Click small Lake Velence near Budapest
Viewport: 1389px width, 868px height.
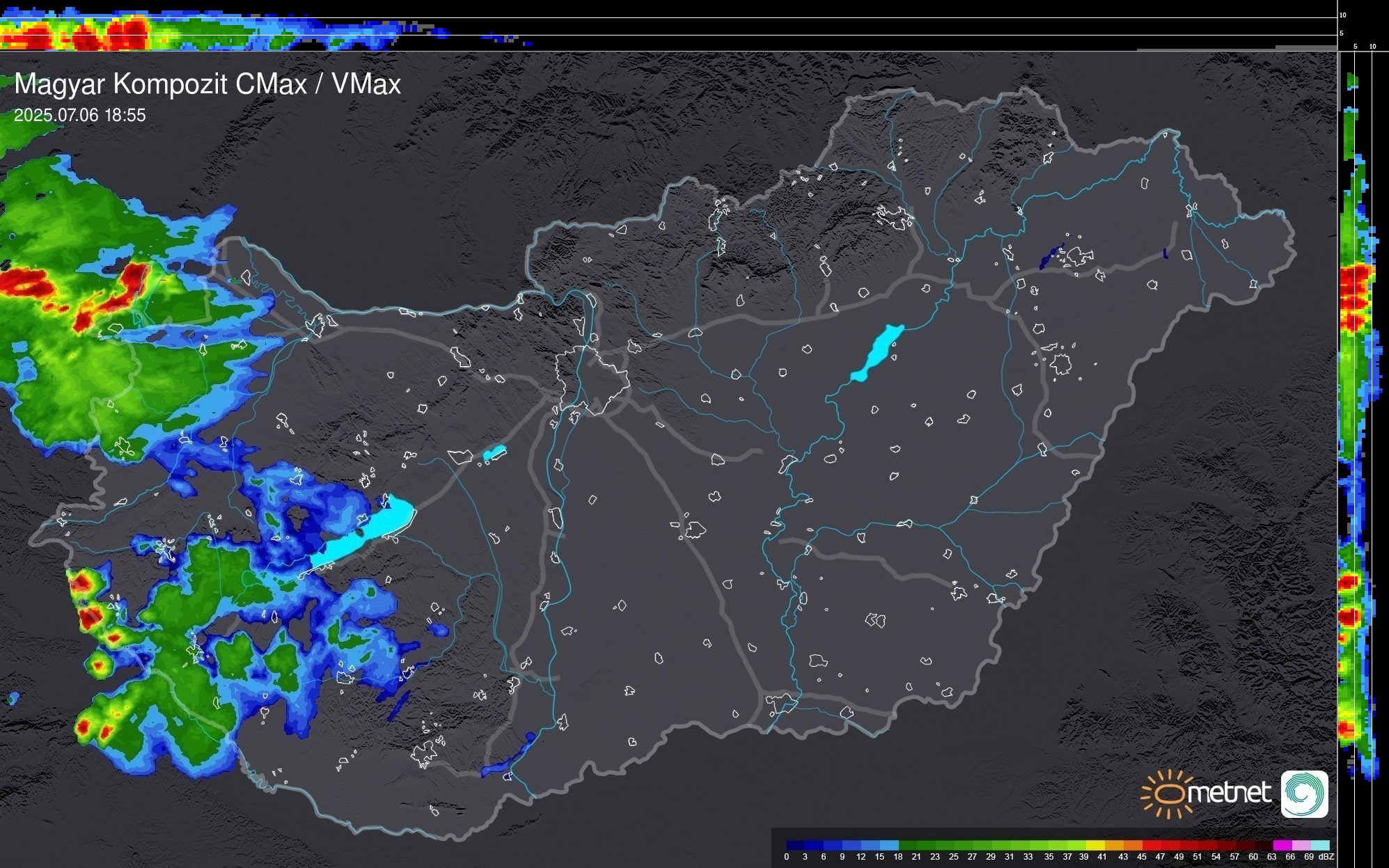pyautogui.click(x=494, y=453)
